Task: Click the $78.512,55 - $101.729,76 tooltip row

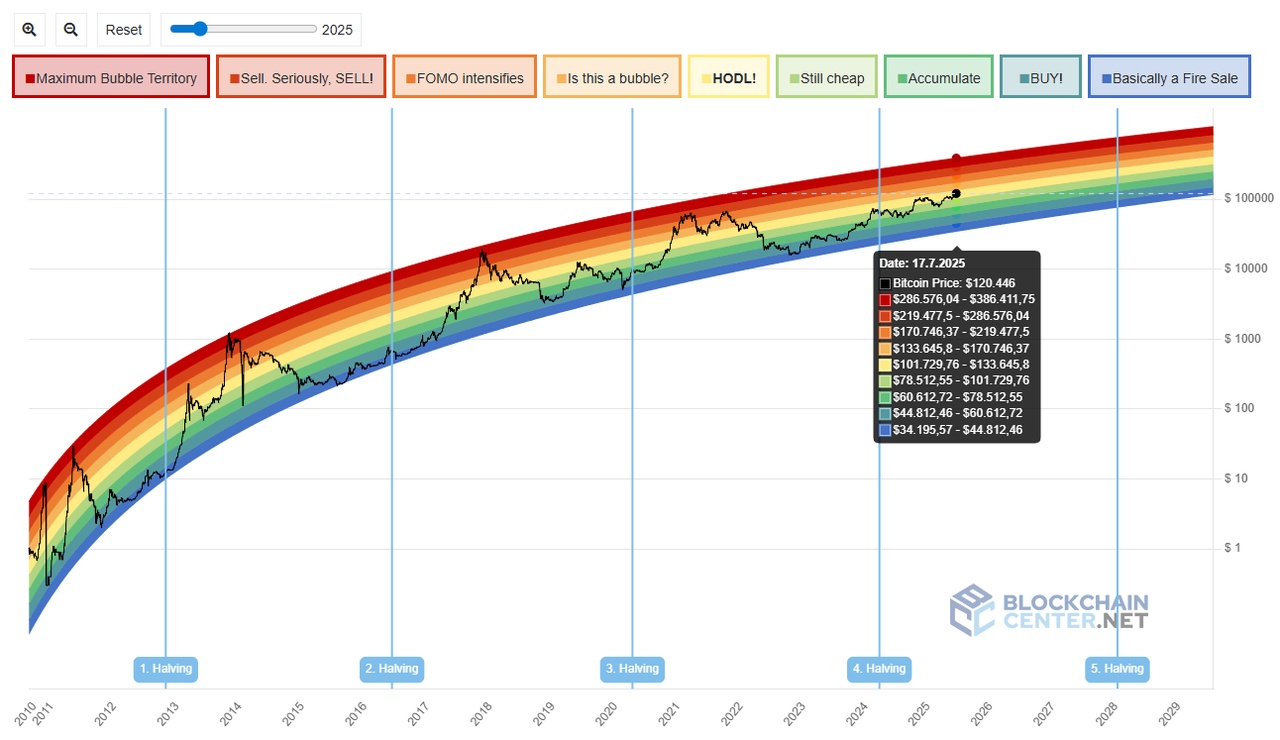Action: pos(954,381)
